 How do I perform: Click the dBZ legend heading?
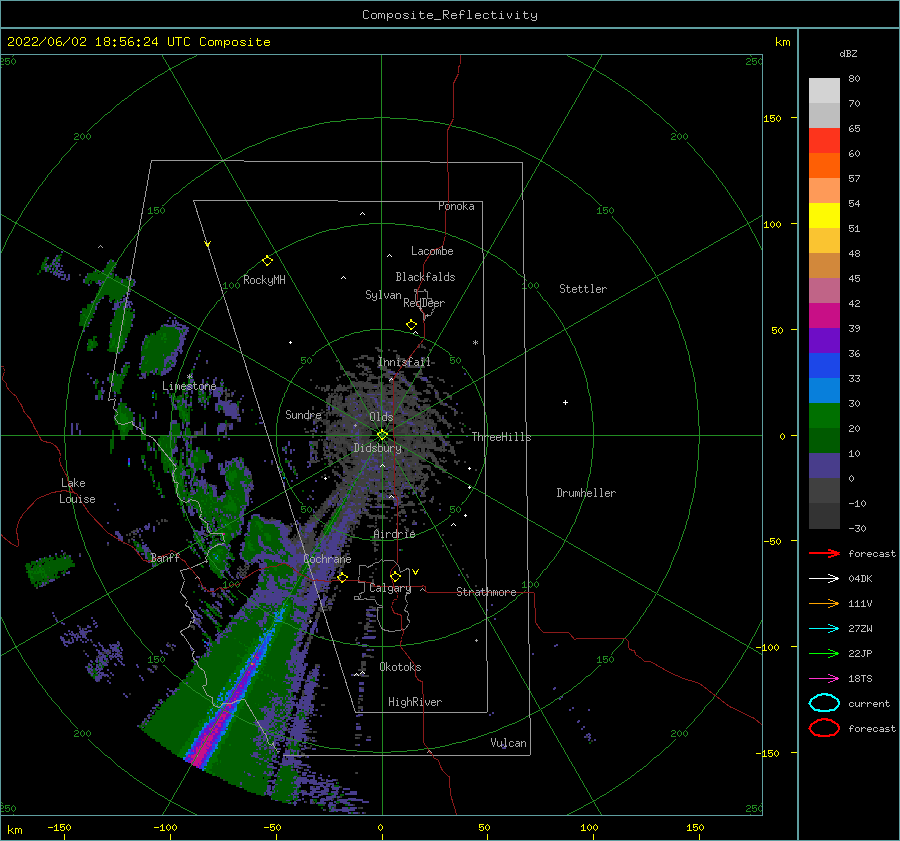848,53
